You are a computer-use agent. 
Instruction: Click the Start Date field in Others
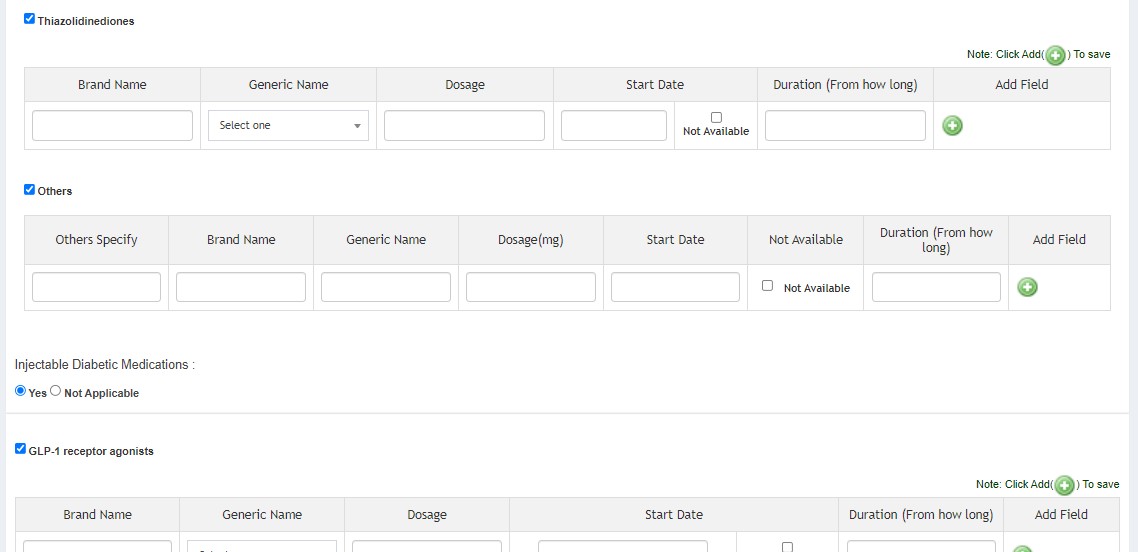[x=675, y=287]
